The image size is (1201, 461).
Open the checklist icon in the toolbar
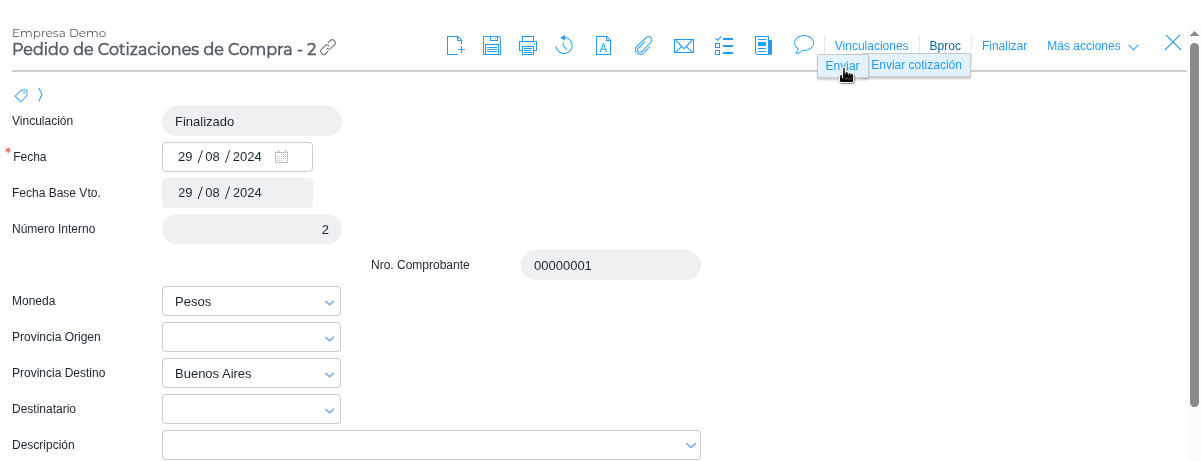click(724, 45)
